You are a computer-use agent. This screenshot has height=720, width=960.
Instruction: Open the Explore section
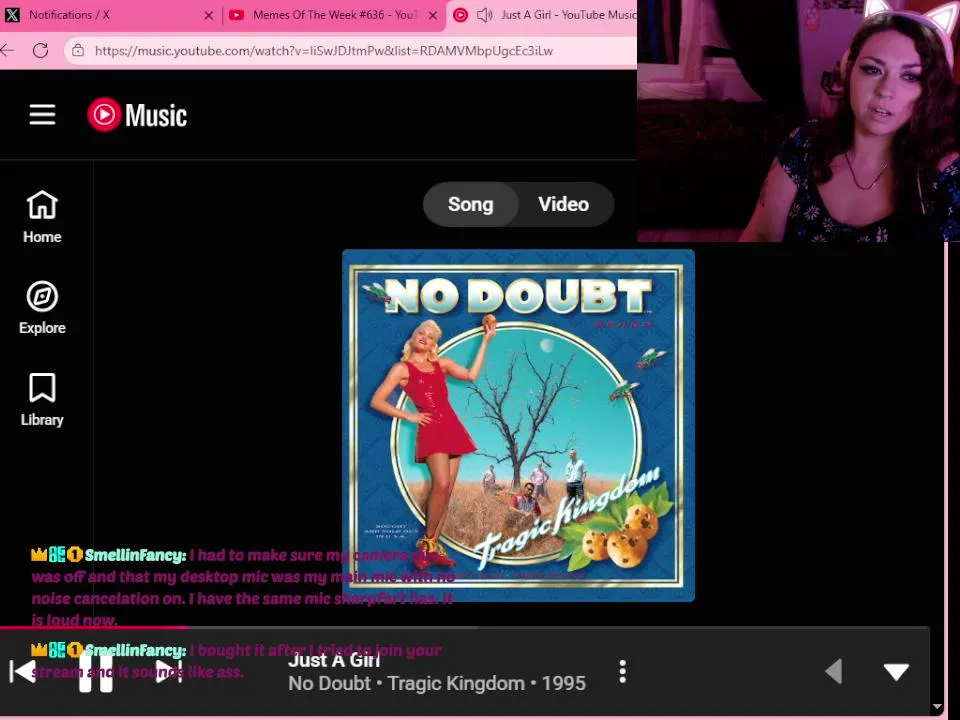42,308
